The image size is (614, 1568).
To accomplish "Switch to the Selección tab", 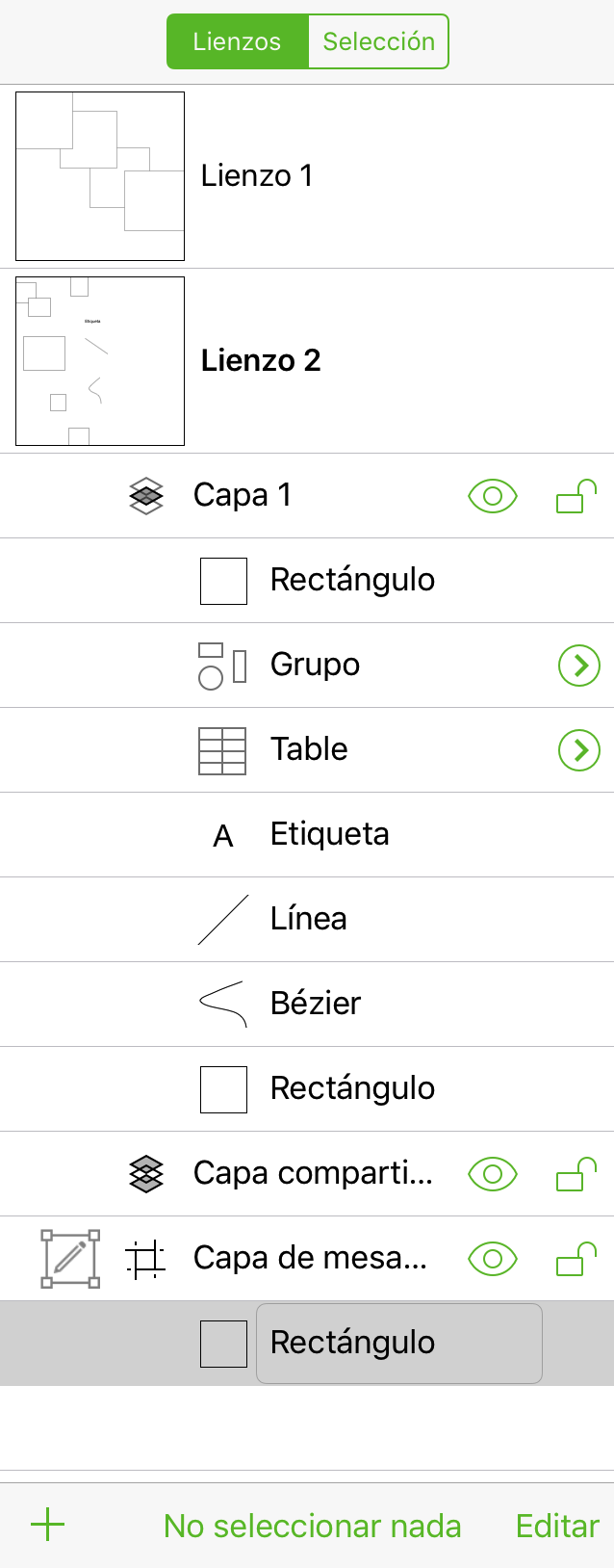I will [x=378, y=41].
